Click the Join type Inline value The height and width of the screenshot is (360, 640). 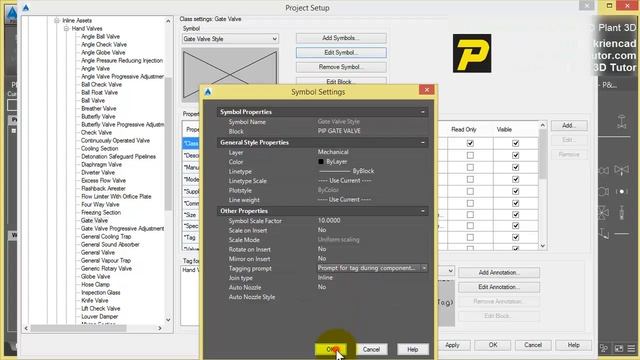325,278
